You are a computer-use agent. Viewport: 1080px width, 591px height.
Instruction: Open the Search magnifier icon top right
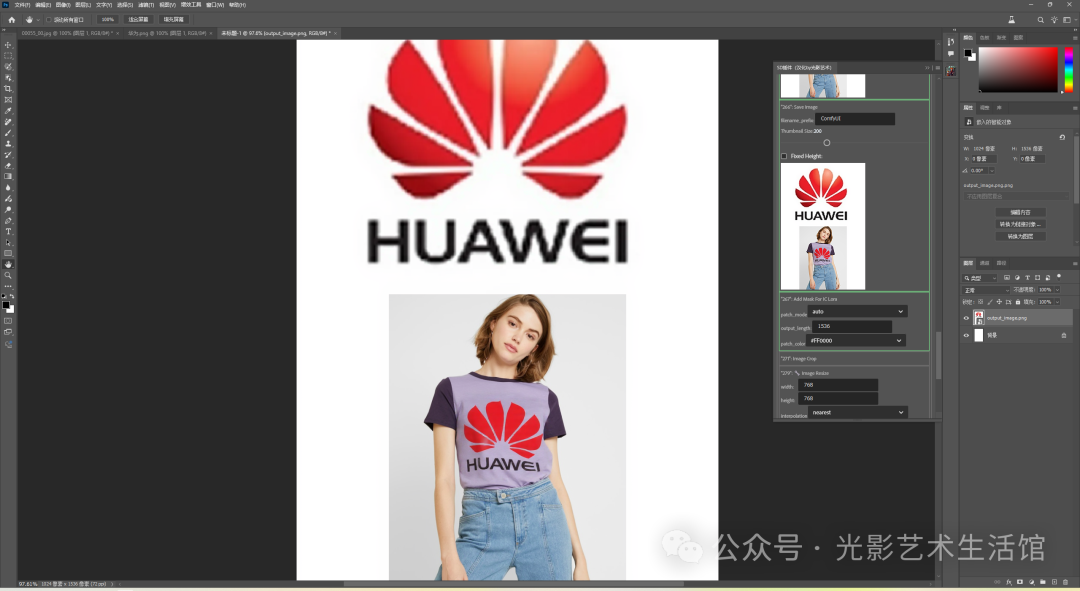(x=1040, y=20)
